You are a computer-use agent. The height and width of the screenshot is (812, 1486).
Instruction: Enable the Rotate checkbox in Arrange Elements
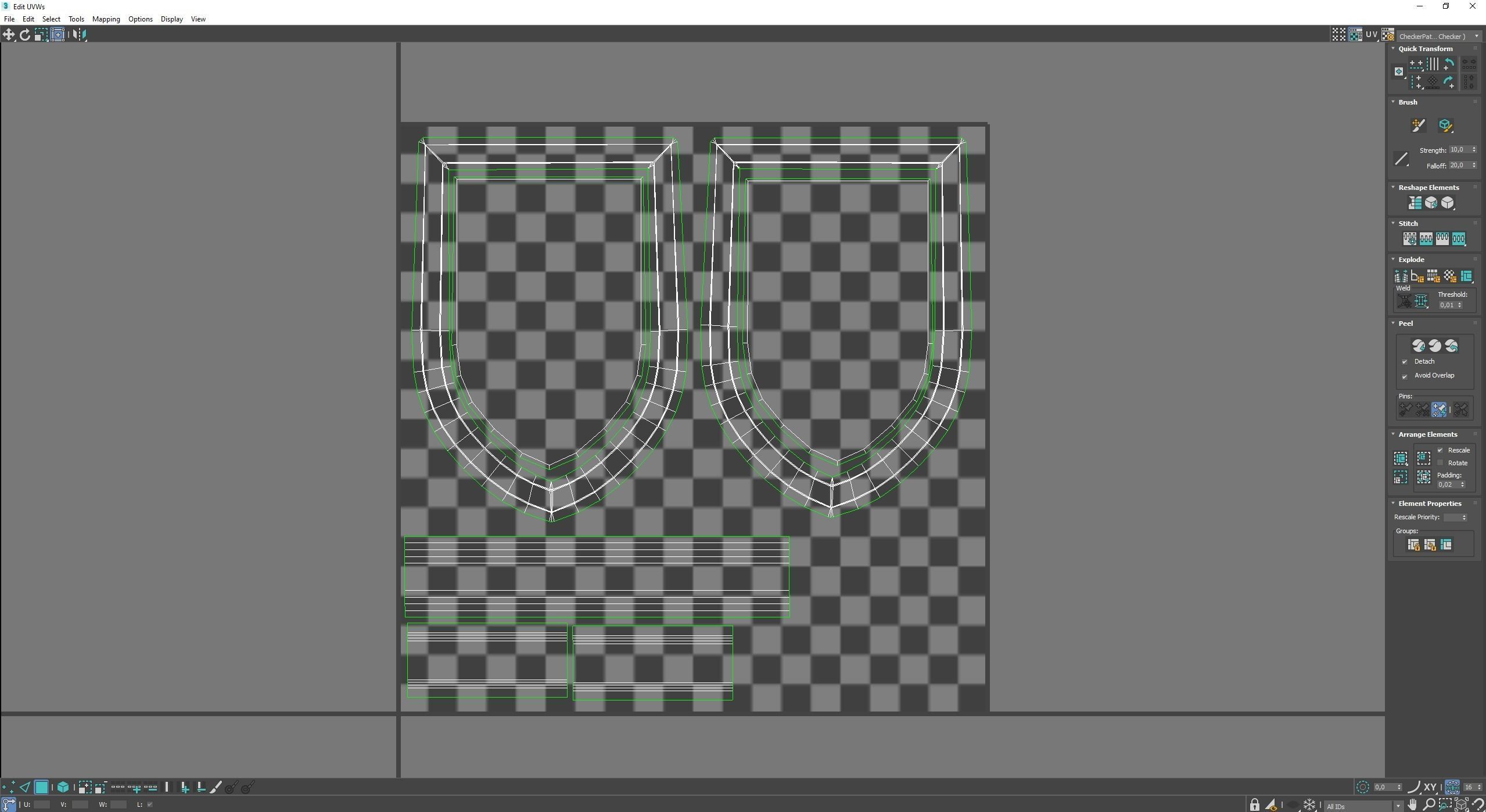point(1440,463)
